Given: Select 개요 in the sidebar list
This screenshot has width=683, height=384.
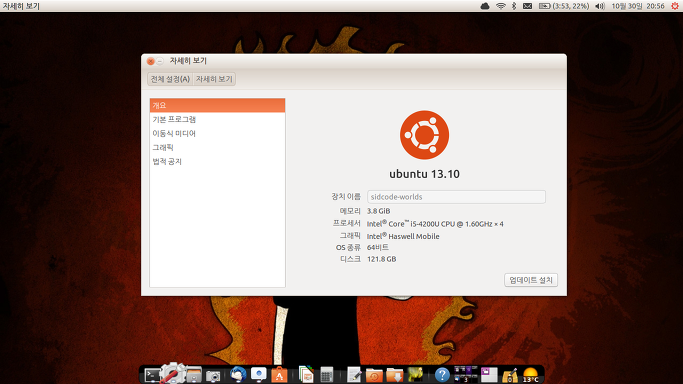Looking at the screenshot, I should pos(217,105).
